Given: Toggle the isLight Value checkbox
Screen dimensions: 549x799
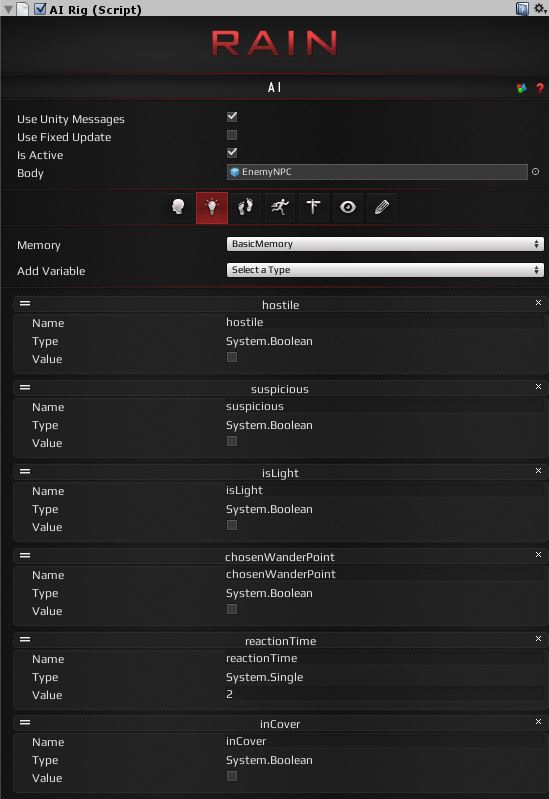Looking at the screenshot, I should [x=232, y=525].
